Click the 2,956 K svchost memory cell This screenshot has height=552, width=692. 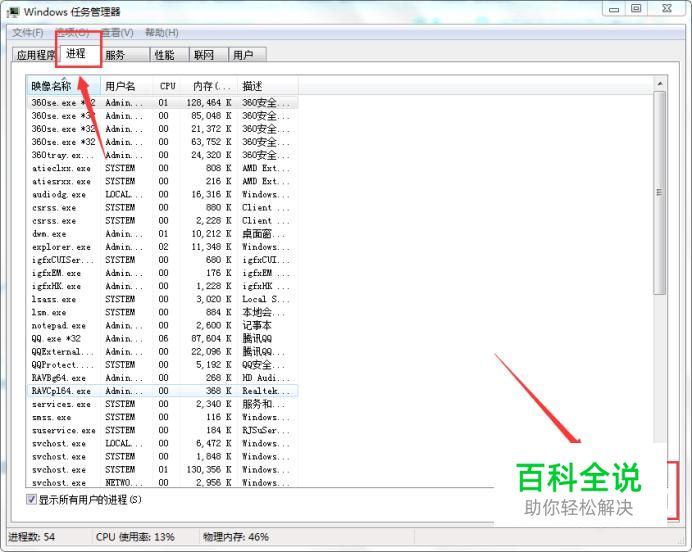pos(214,483)
